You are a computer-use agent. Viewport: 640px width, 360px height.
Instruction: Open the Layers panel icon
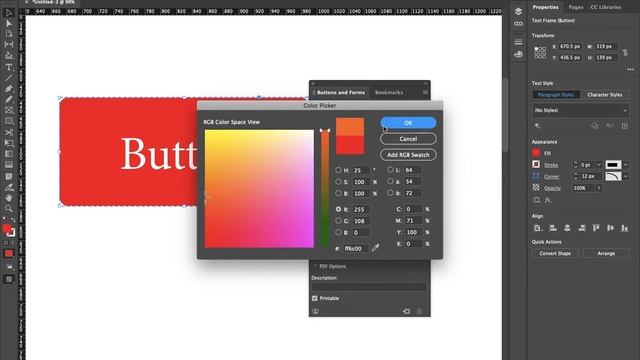click(518, 11)
